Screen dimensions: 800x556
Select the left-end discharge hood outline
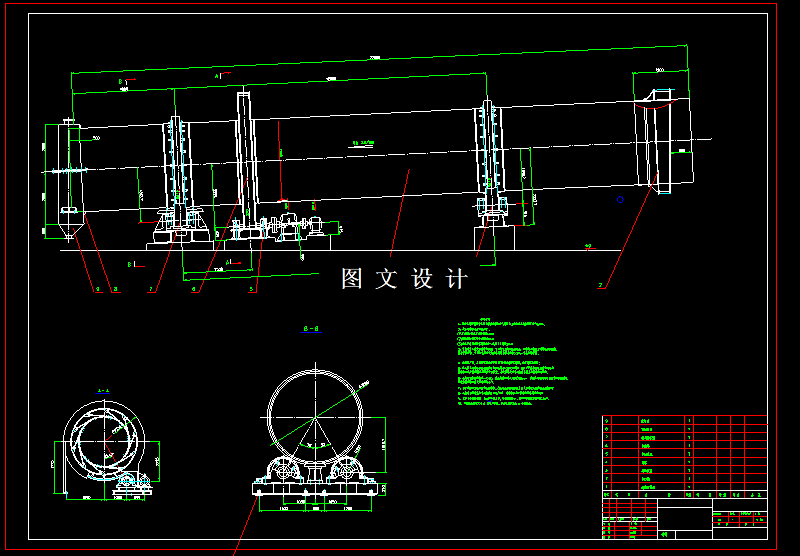coord(70,180)
